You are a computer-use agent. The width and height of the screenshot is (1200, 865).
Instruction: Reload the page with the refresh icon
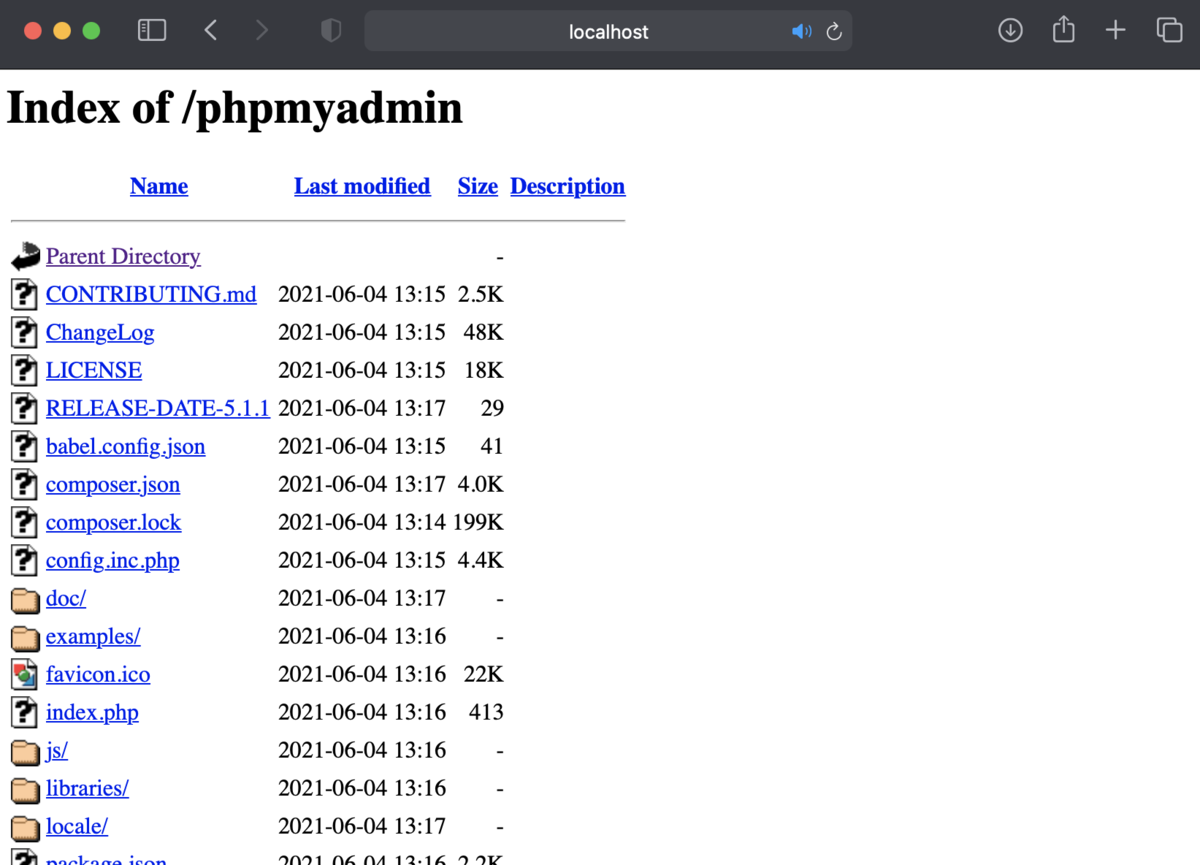click(x=834, y=32)
